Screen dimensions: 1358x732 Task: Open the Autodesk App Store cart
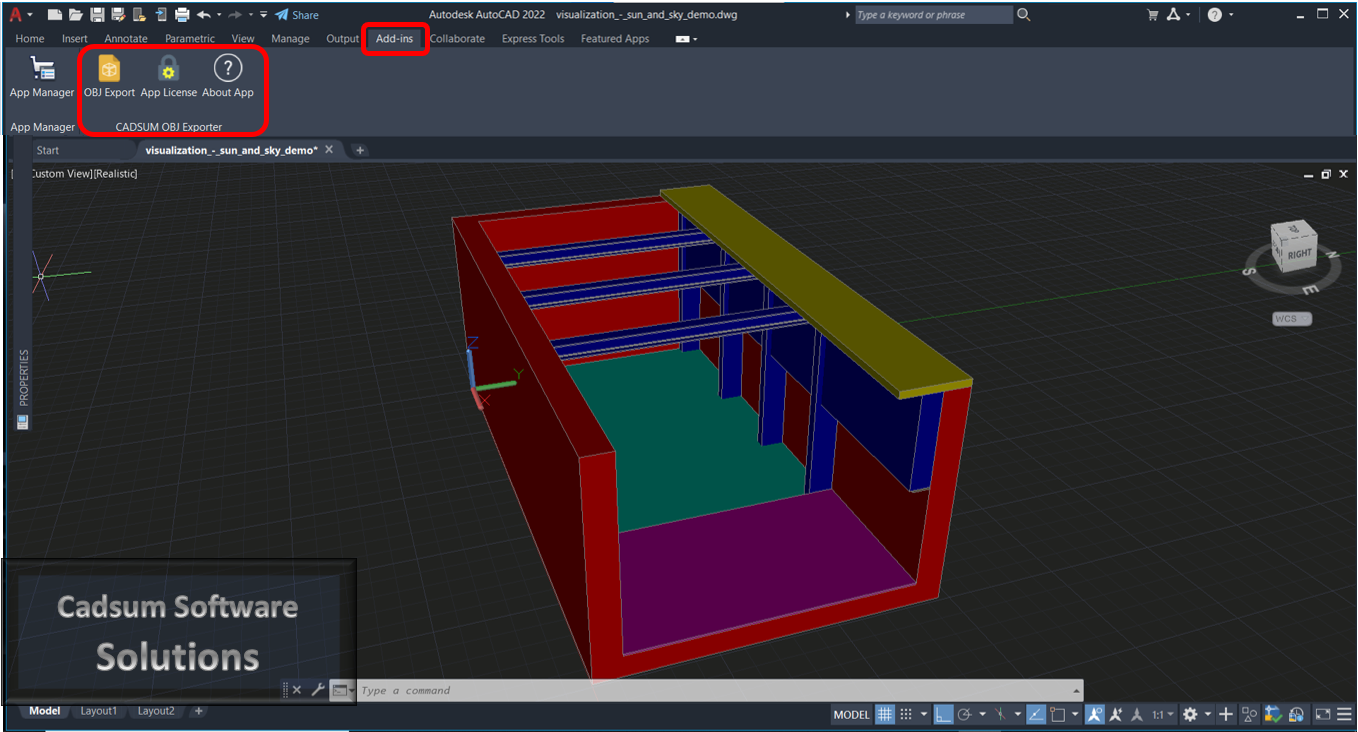(1153, 15)
